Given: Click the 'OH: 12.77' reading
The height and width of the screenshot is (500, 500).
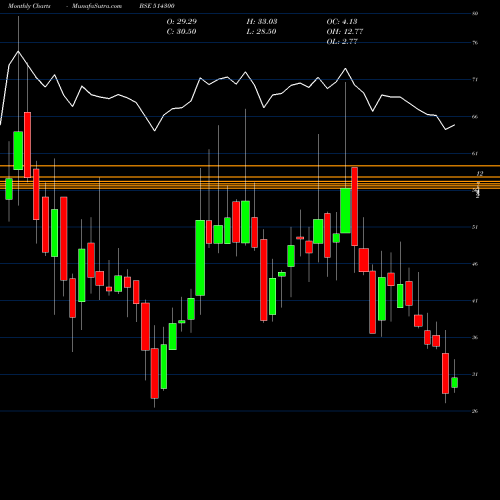Looking at the screenshot, I should click(x=345, y=31).
